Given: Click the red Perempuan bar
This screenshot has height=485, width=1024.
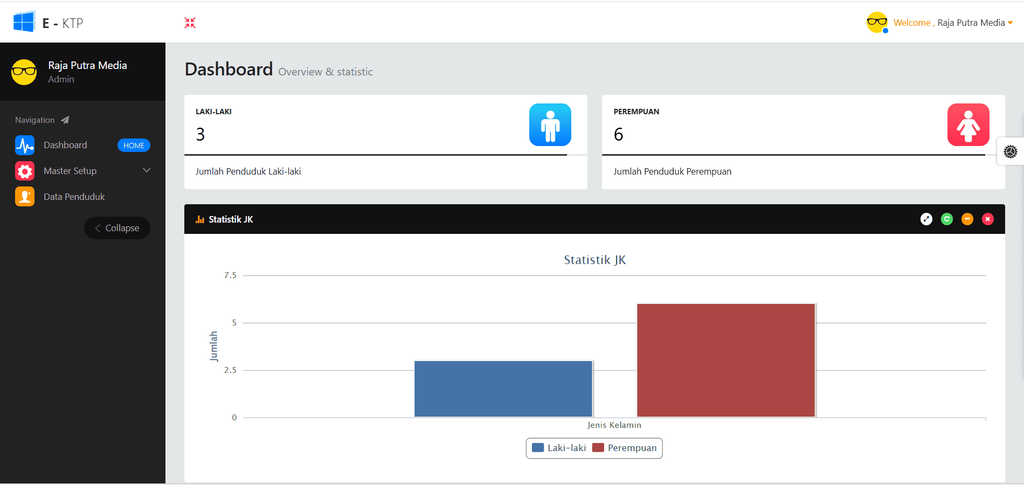Looking at the screenshot, I should click(726, 360).
